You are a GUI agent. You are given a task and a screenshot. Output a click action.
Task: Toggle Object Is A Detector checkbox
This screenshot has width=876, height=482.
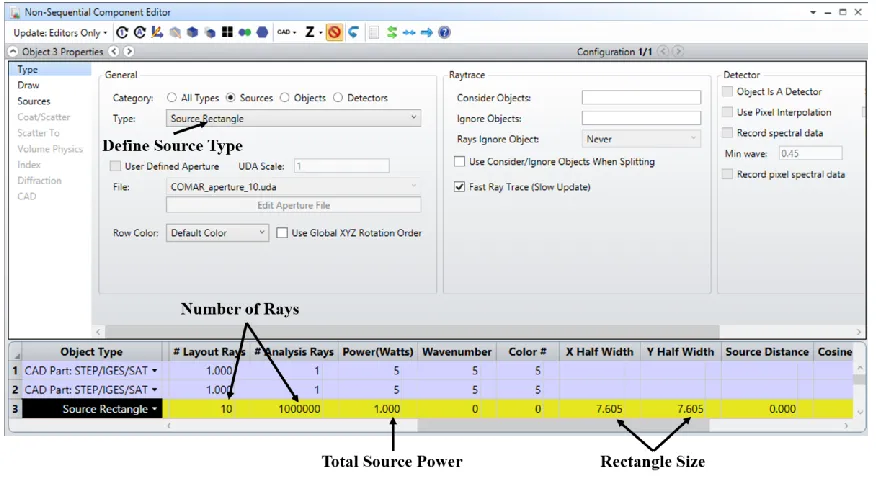(727, 92)
